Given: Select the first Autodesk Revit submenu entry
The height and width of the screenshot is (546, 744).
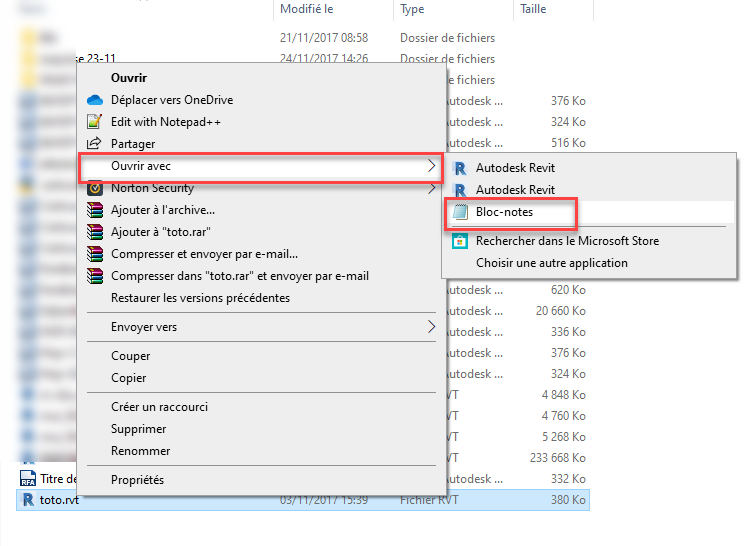Looking at the screenshot, I should 515,168.
